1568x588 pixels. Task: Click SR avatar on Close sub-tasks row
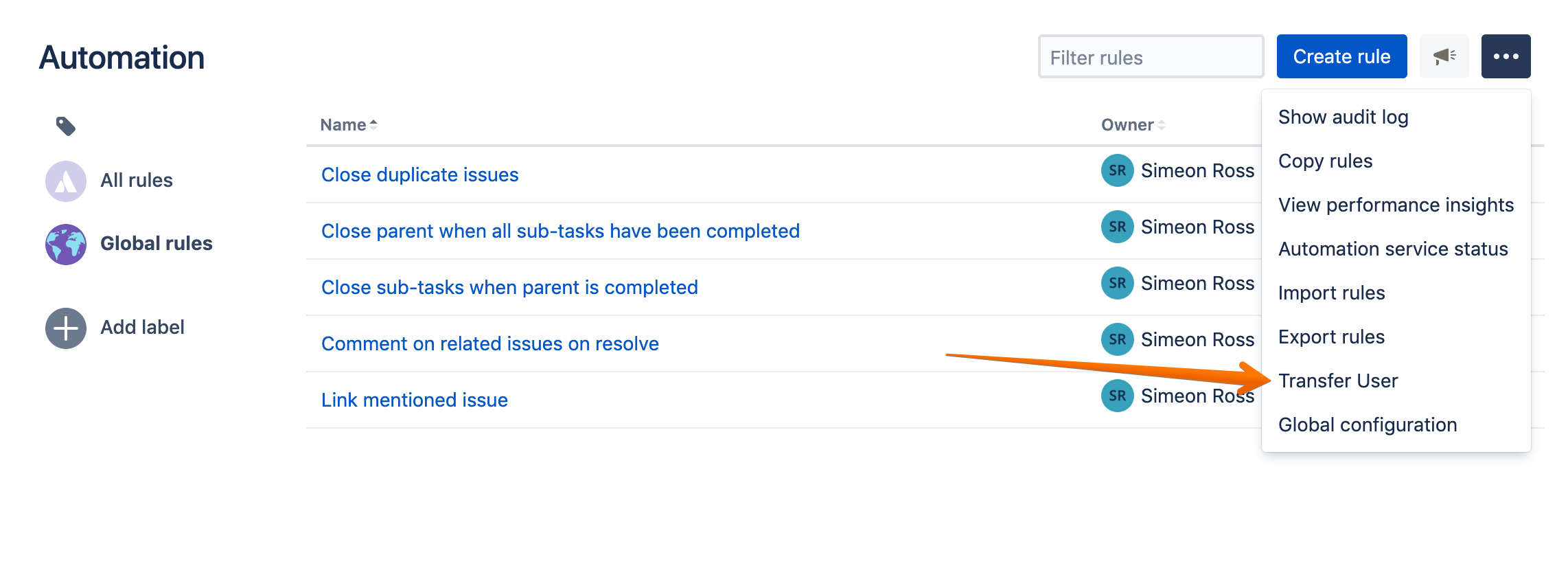point(1117,283)
